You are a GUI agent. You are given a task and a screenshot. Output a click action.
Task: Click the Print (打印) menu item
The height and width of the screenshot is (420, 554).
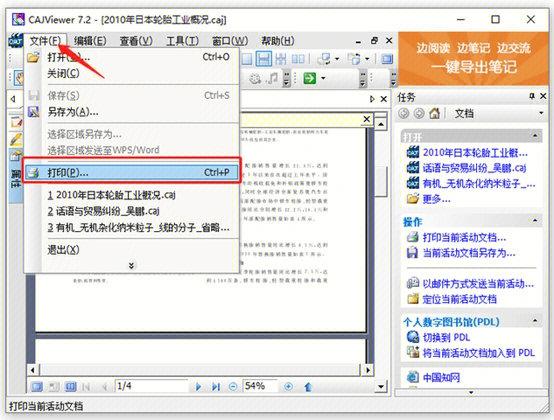[132, 173]
